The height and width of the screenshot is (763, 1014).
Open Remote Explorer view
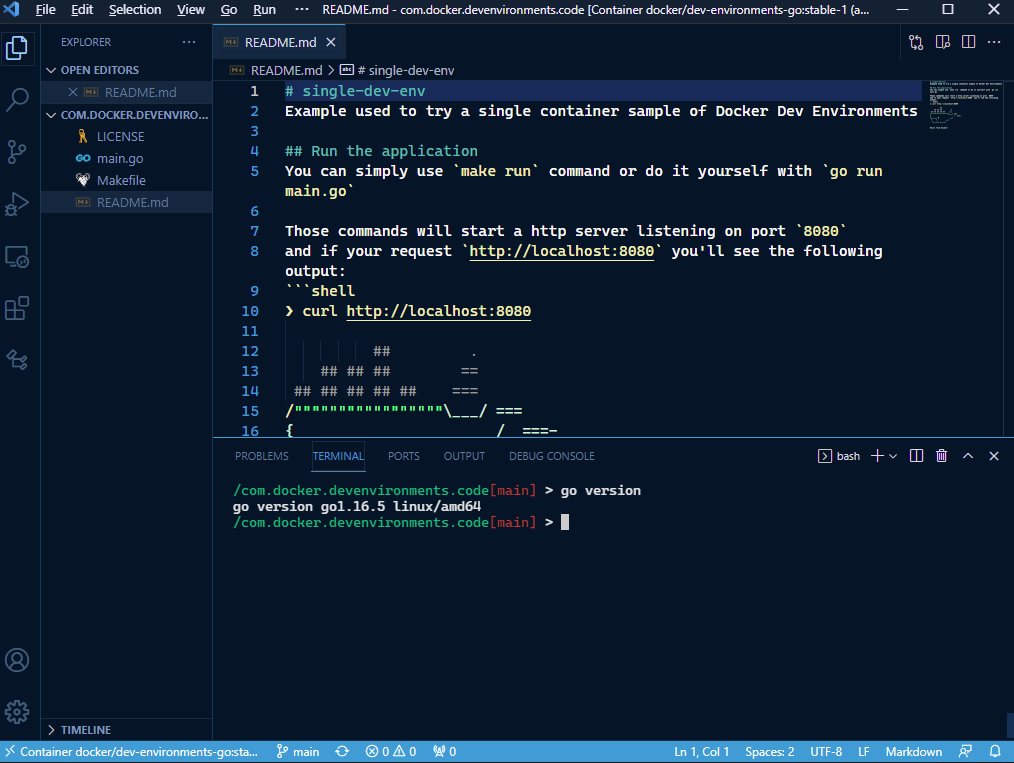coord(17,257)
